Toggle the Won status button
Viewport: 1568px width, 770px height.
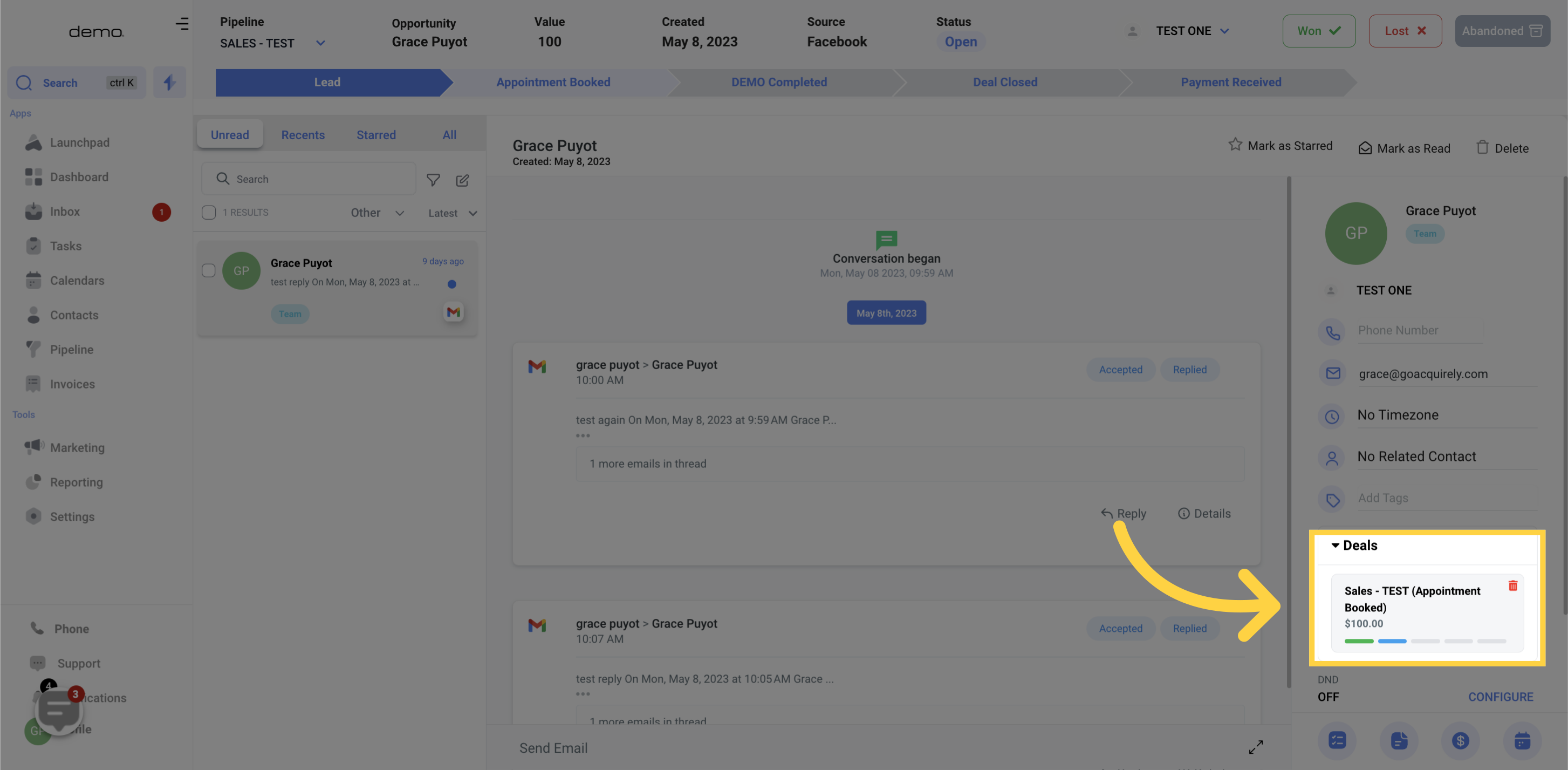click(1317, 30)
